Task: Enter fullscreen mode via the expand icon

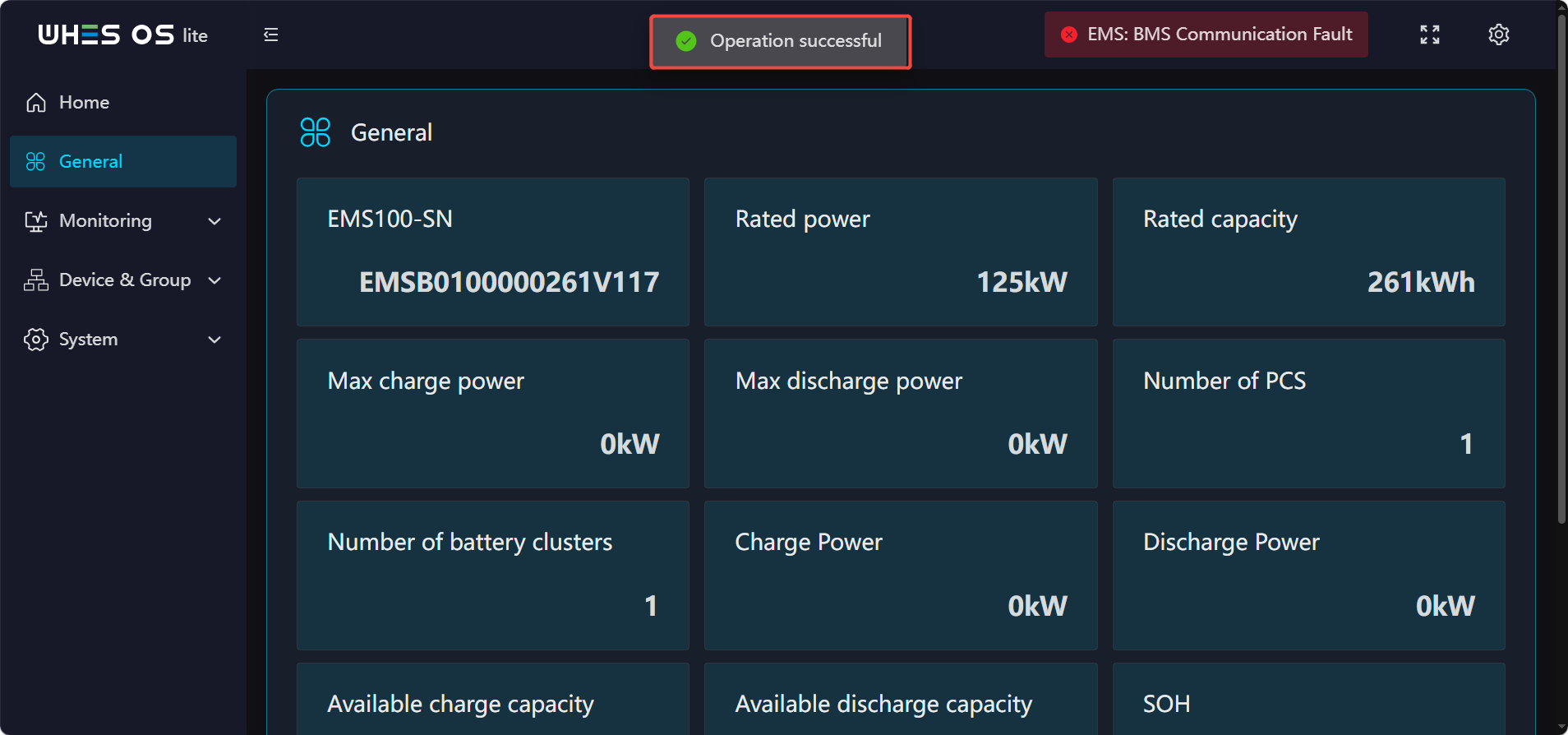Action: click(1430, 35)
